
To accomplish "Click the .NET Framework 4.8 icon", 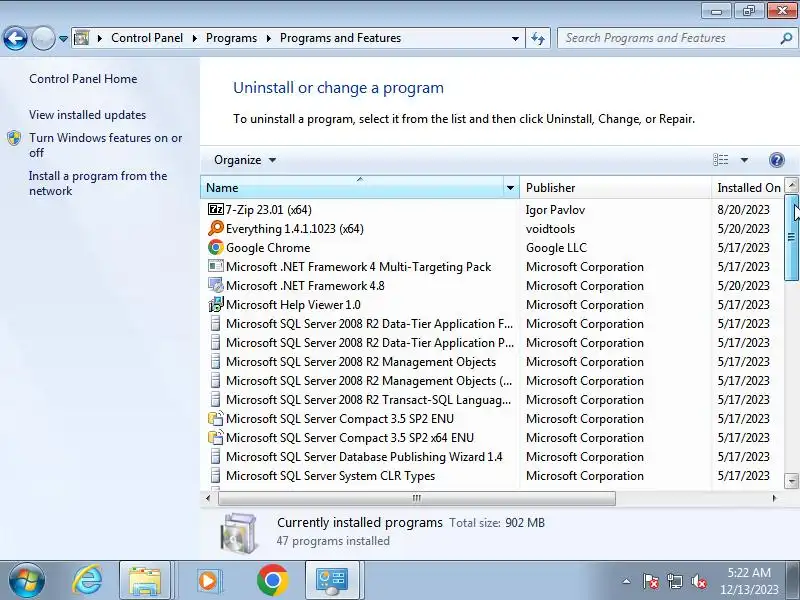I will point(216,285).
